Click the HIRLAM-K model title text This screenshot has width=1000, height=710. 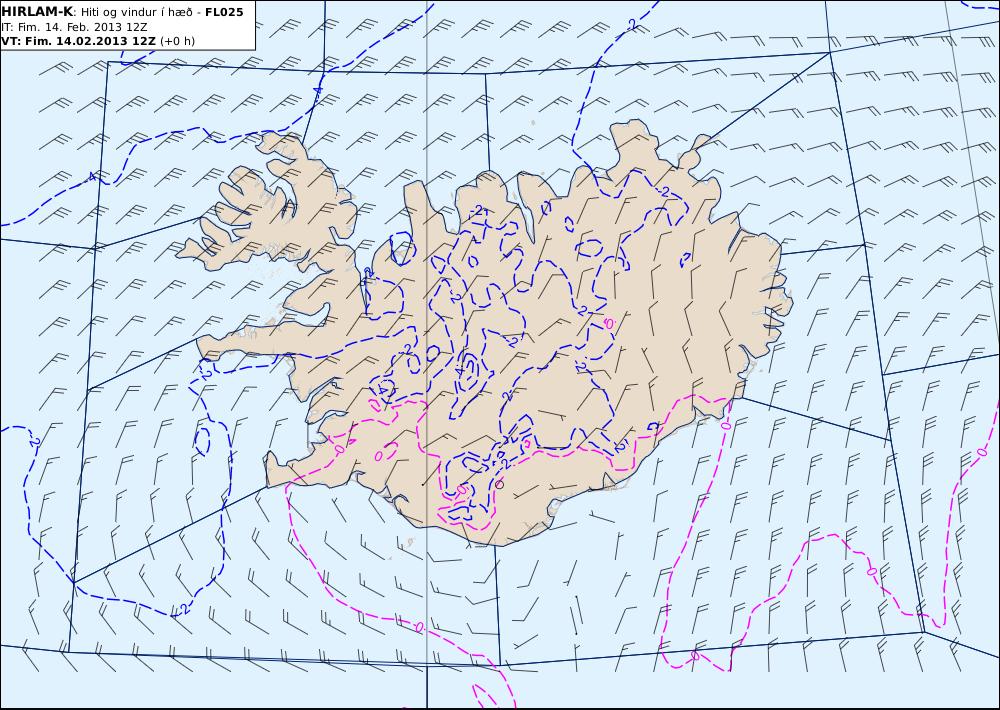pyautogui.click(x=38, y=12)
